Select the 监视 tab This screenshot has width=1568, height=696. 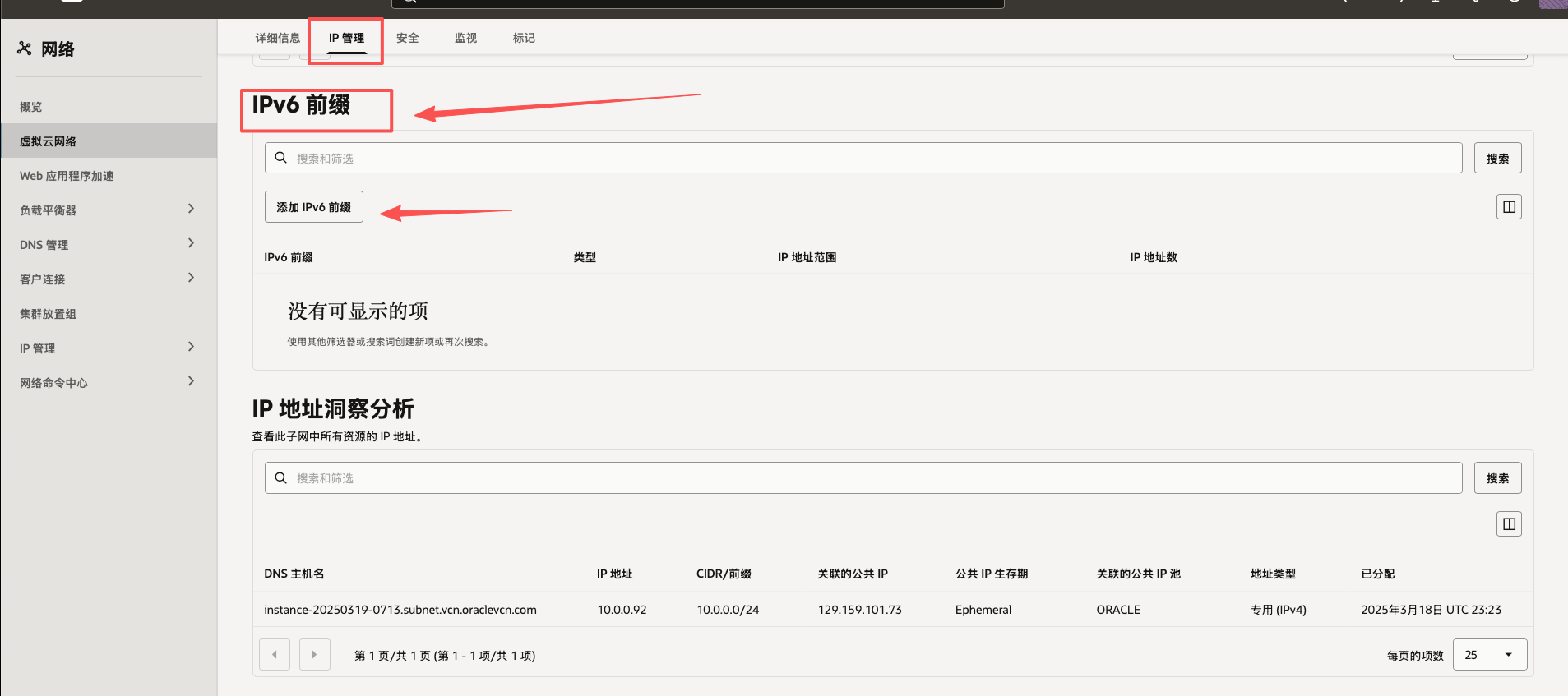[x=465, y=38]
